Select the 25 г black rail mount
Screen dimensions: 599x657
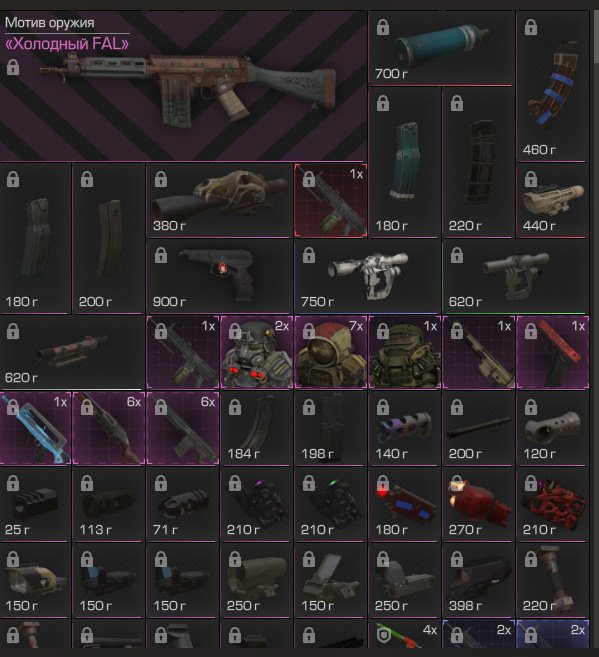pos(35,504)
